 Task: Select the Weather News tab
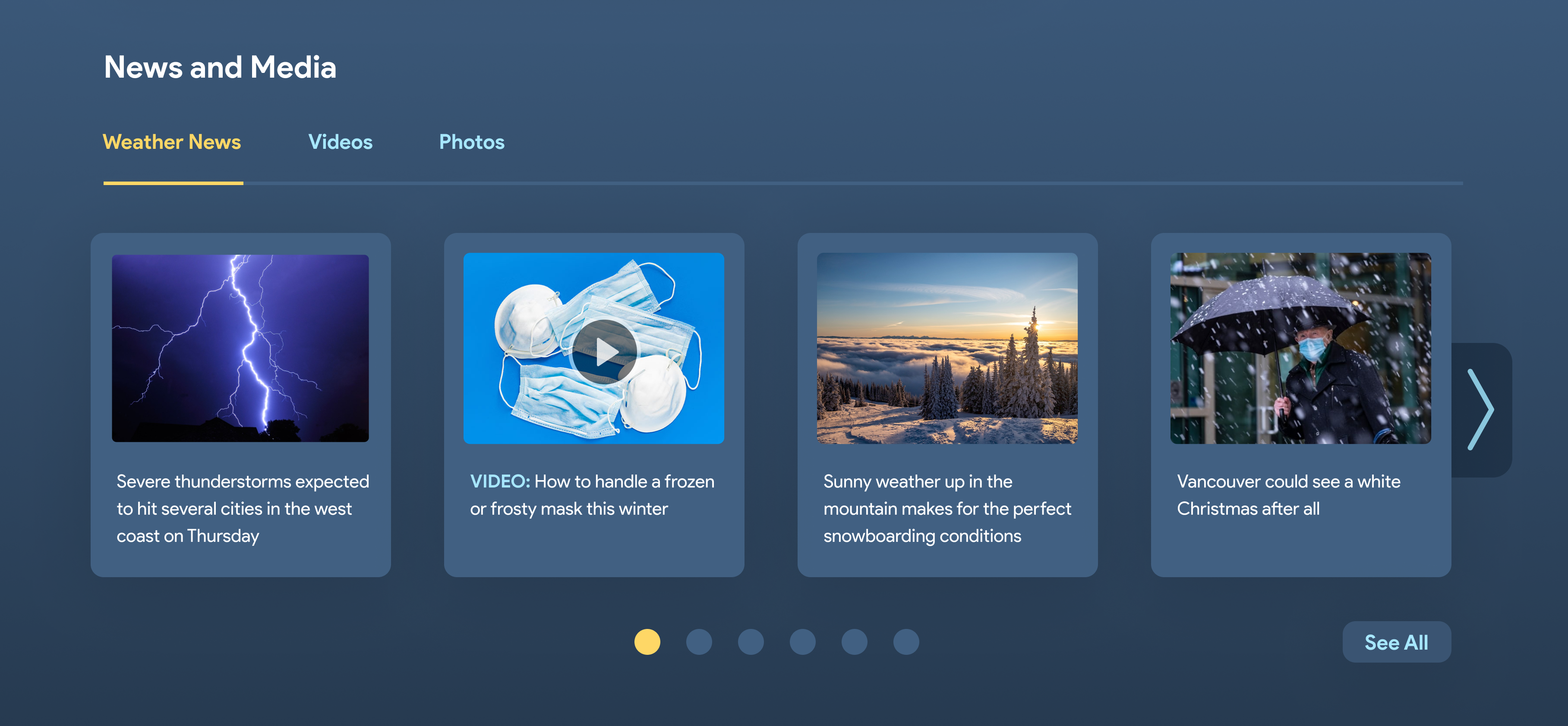(172, 142)
